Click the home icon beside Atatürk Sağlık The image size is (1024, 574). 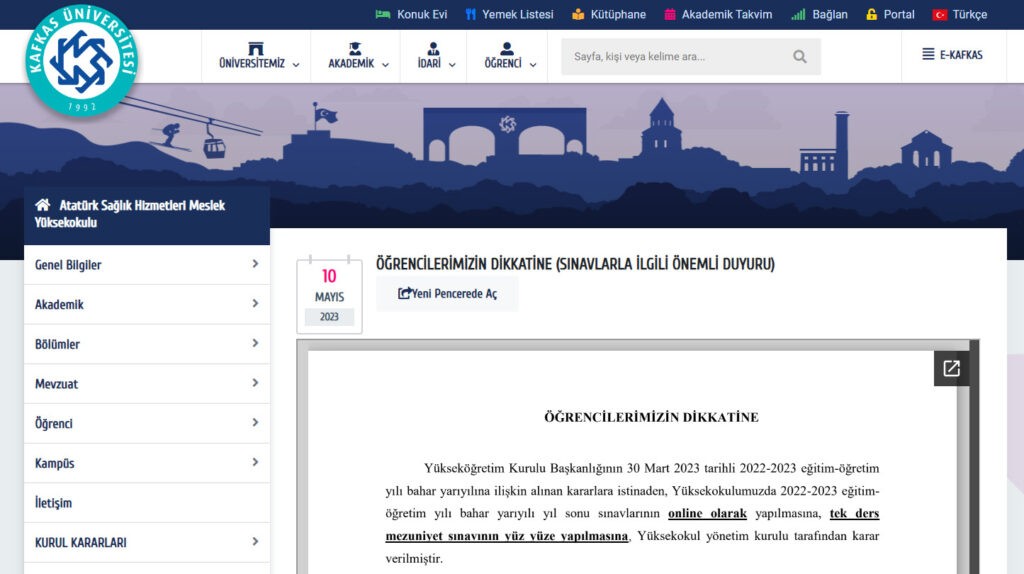[x=43, y=205]
